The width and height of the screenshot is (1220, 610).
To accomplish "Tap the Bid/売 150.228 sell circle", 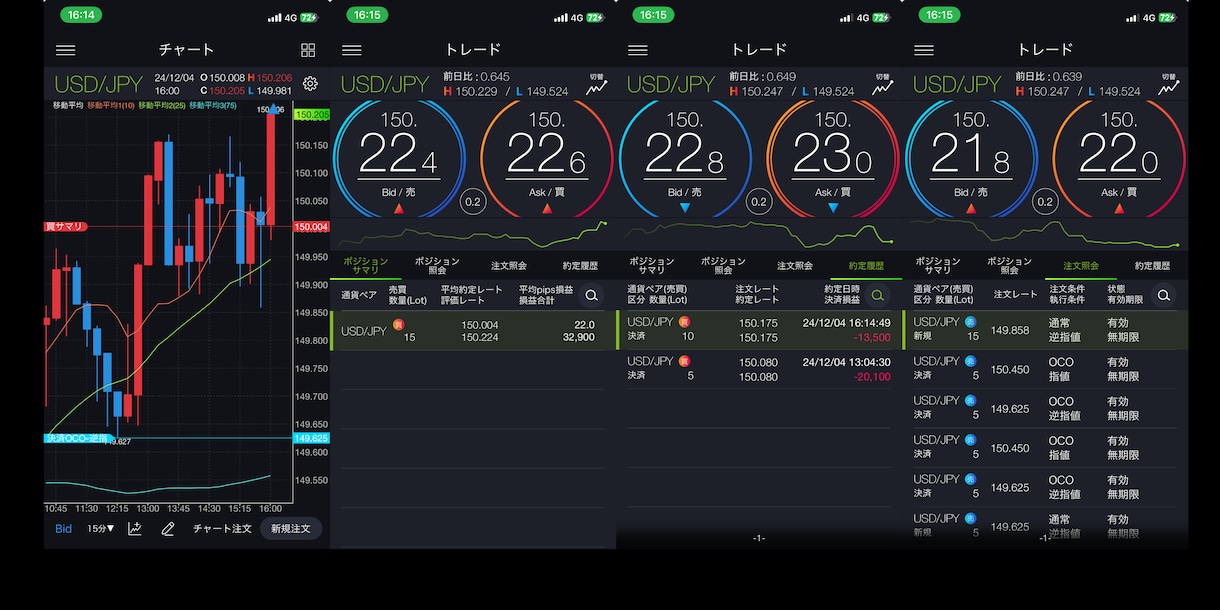I will pyautogui.click(x=685, y=159).
